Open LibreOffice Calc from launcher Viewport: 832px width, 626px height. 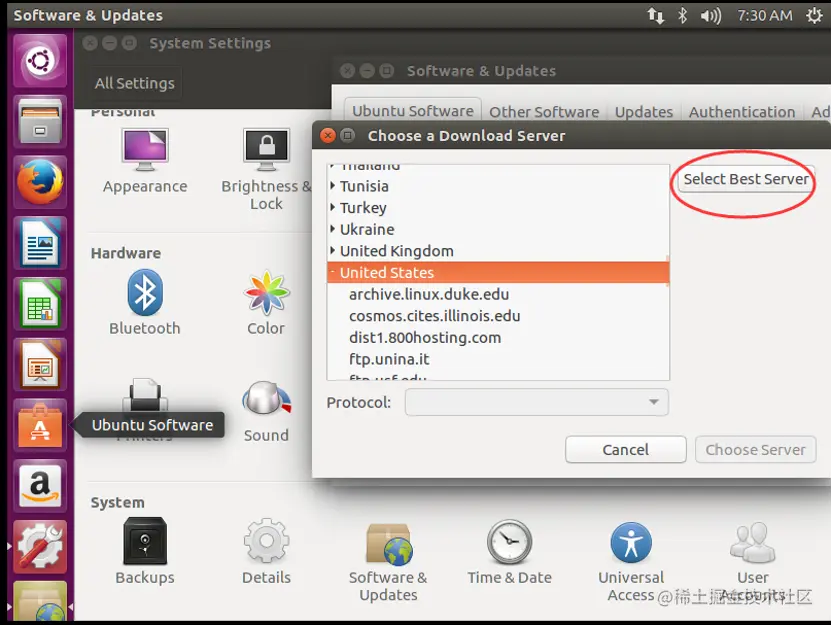40,304
